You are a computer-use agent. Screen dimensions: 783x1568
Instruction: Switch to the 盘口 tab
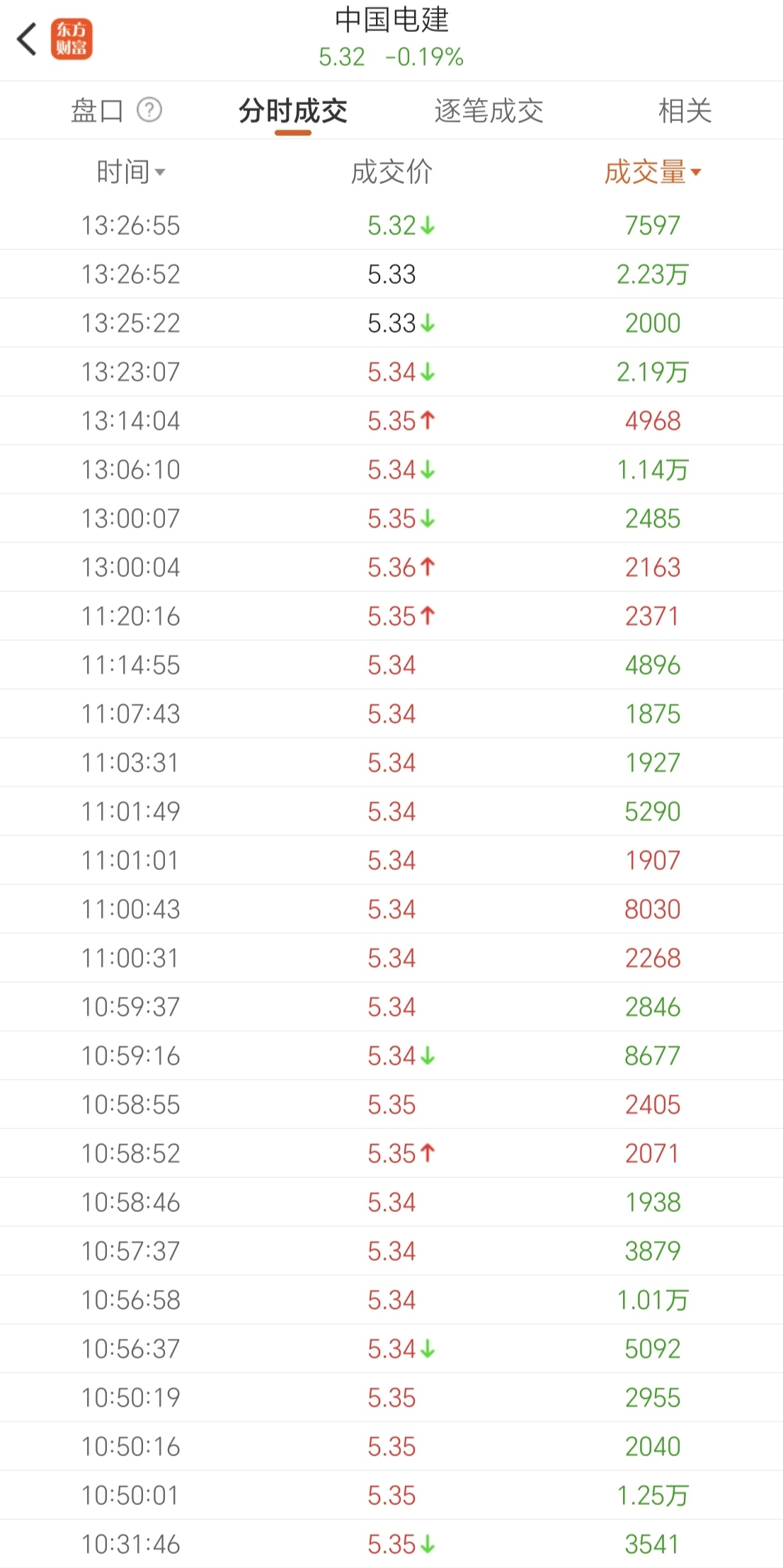[98, 111]
